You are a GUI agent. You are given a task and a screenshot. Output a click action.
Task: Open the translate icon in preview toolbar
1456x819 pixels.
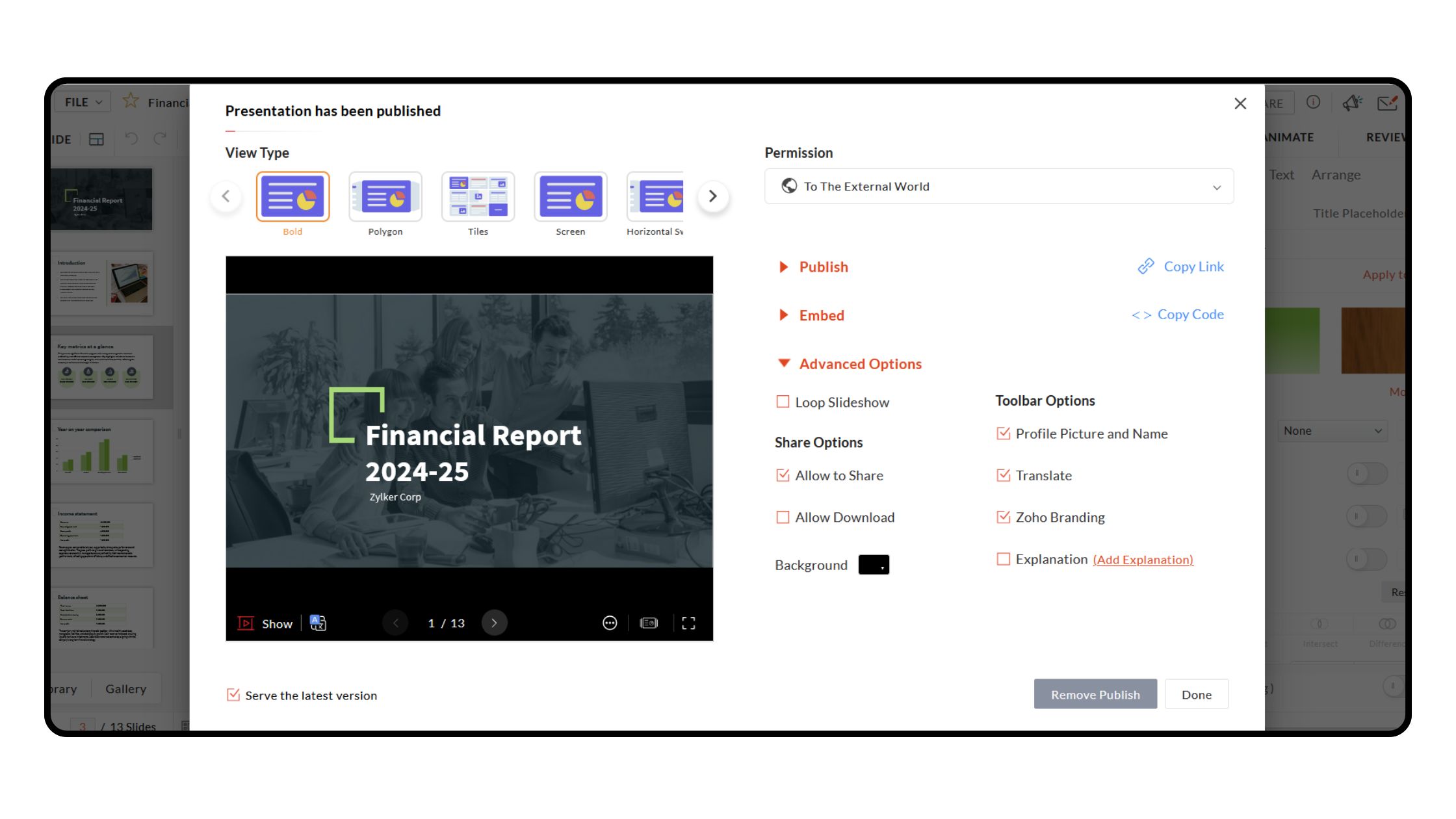click(x=318, y=623)
